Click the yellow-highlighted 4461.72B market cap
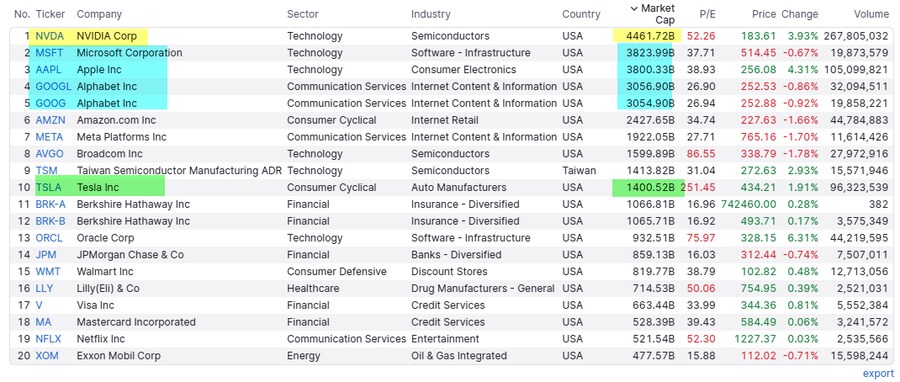The image size is (900, 382). (x=647, y=36)
